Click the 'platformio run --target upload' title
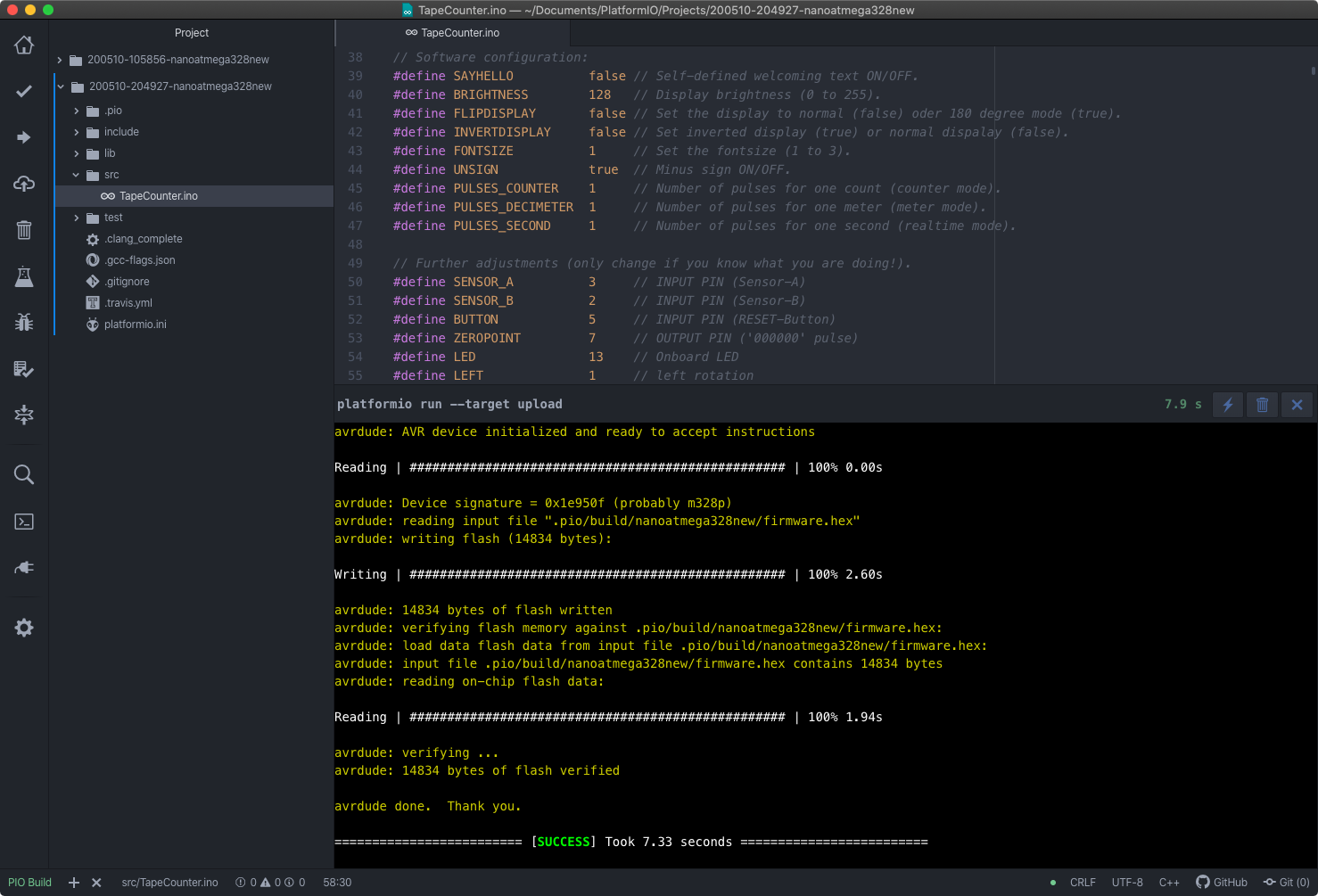Image resolution: width=1318 pixels, height=896 pixels. (x=449, y=405)
